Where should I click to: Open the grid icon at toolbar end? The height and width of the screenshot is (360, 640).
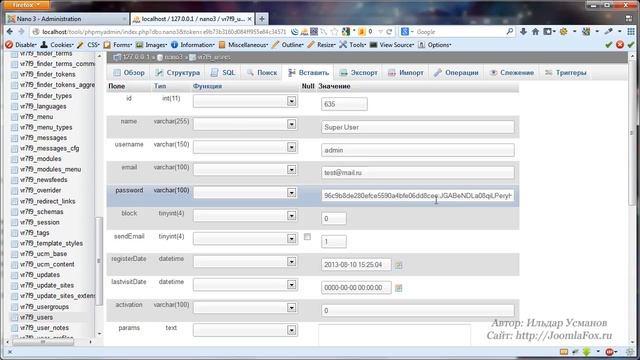pyautogui.click(x=631, y=31)
